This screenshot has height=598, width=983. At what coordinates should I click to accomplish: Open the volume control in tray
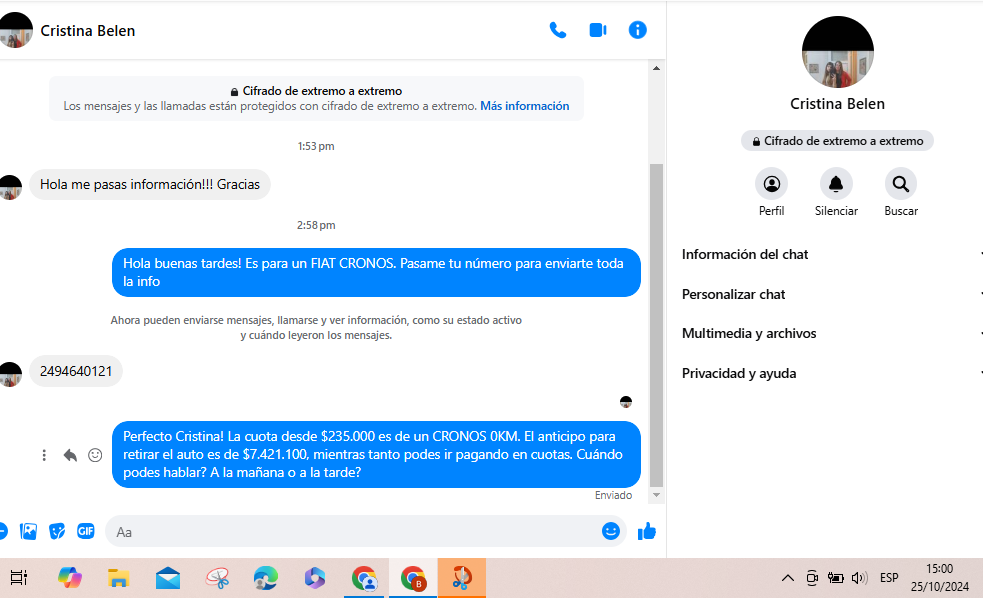point(859,578)
